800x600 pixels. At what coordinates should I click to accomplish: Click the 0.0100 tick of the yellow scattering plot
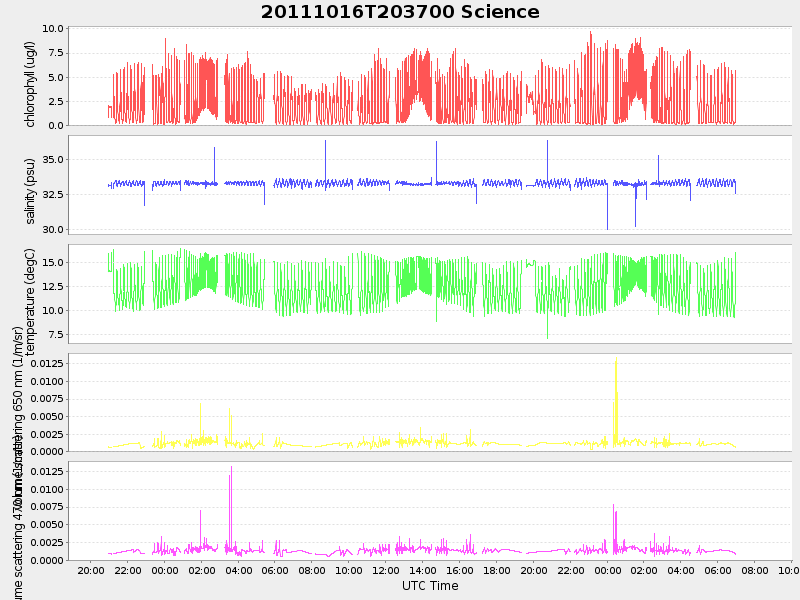pos(47,382)
